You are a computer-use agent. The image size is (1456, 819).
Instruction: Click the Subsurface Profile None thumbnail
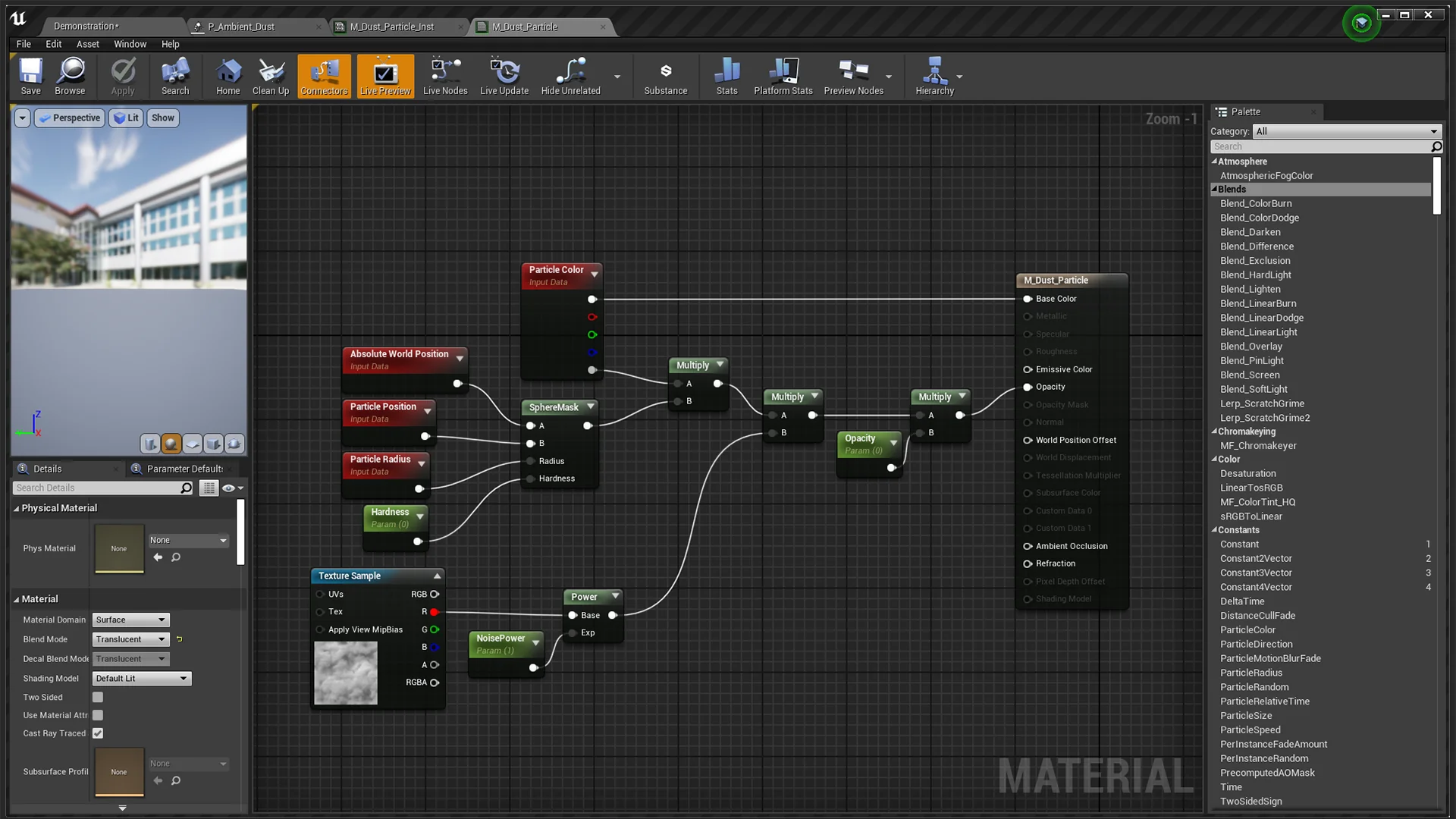pos(119,772)
